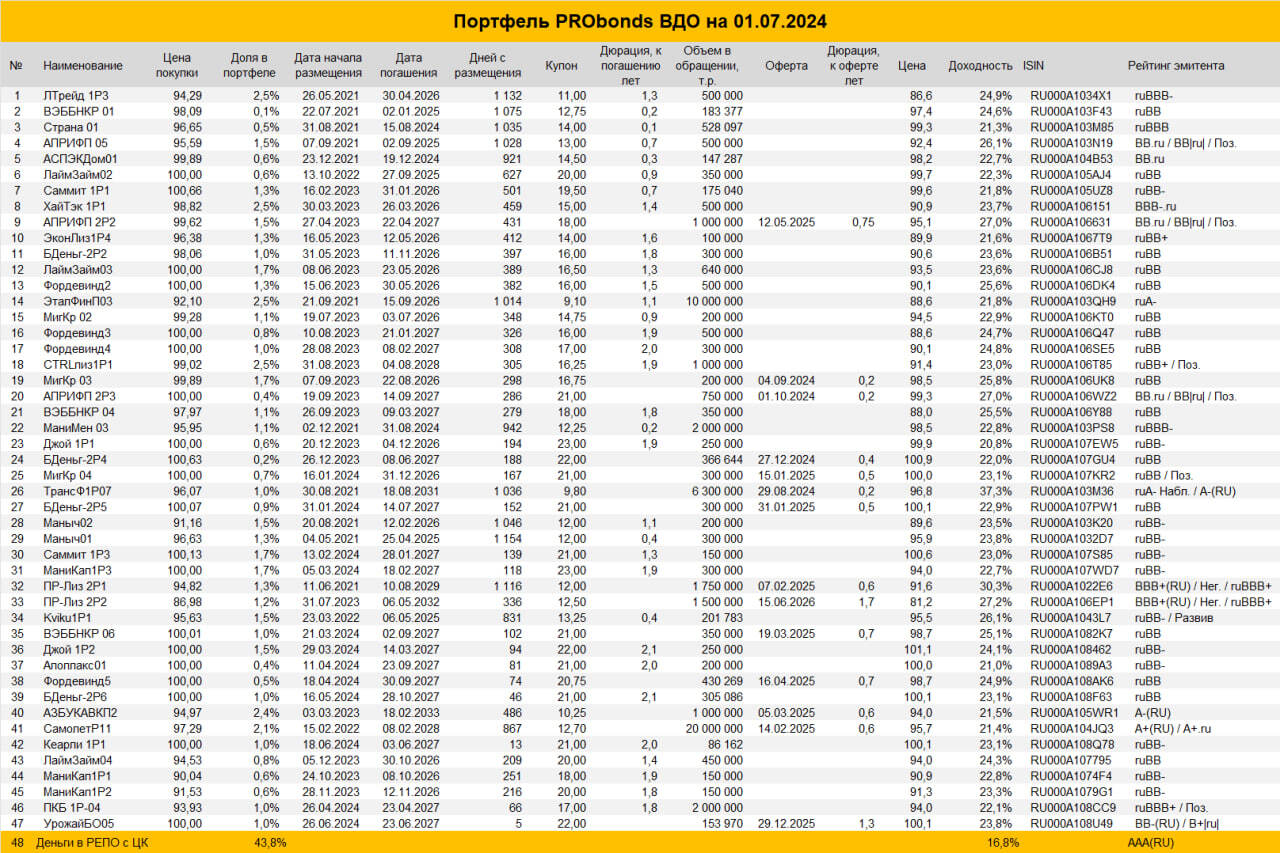Click the footer yield '16,8%'
1280x853 pixels.
1003,842
